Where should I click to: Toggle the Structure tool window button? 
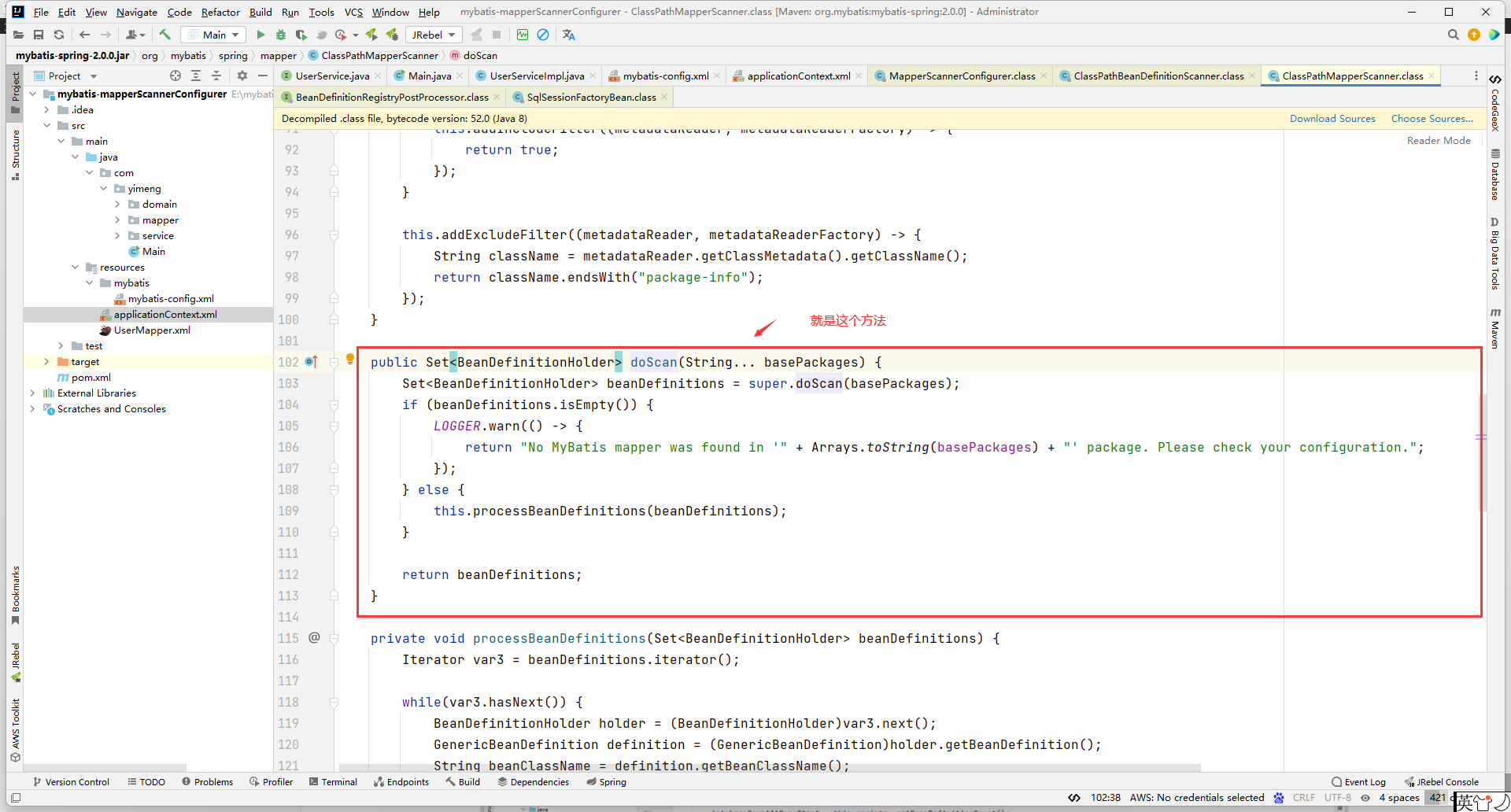pos(15,155)
